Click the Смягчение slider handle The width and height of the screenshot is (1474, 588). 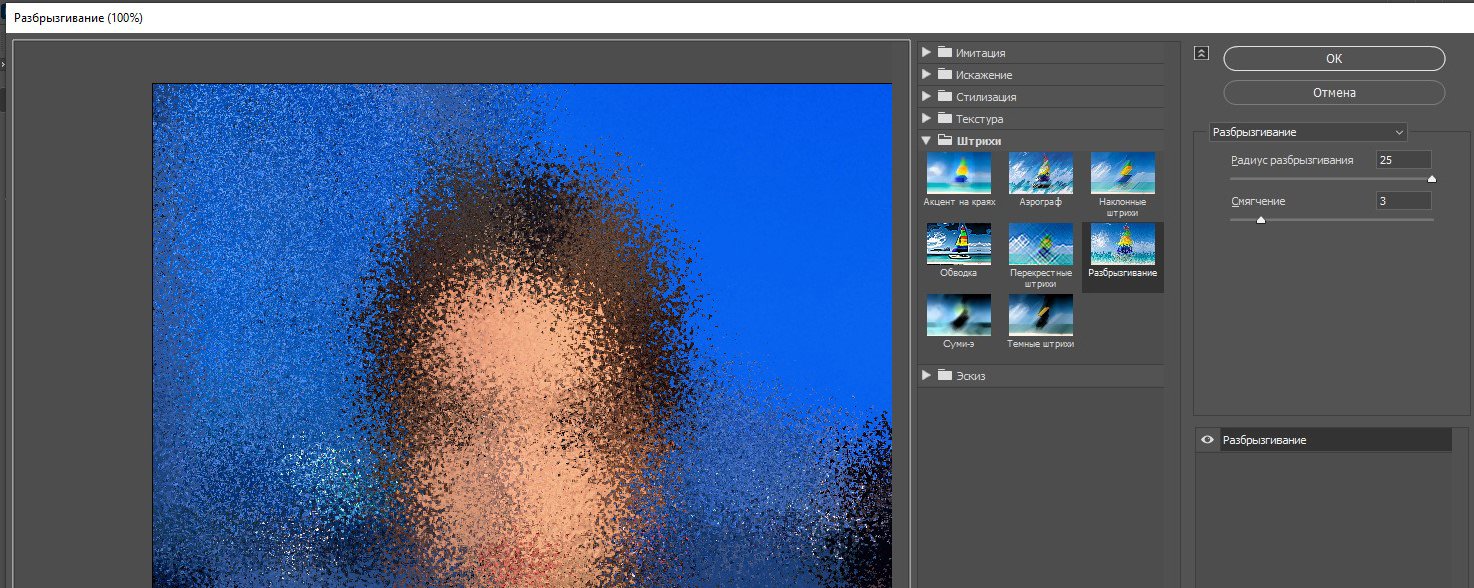pyautogui.click(x=1260, y=220)
